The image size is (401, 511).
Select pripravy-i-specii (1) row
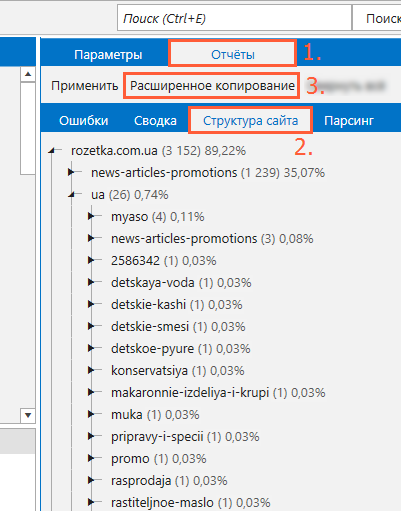tap(185, 437)
